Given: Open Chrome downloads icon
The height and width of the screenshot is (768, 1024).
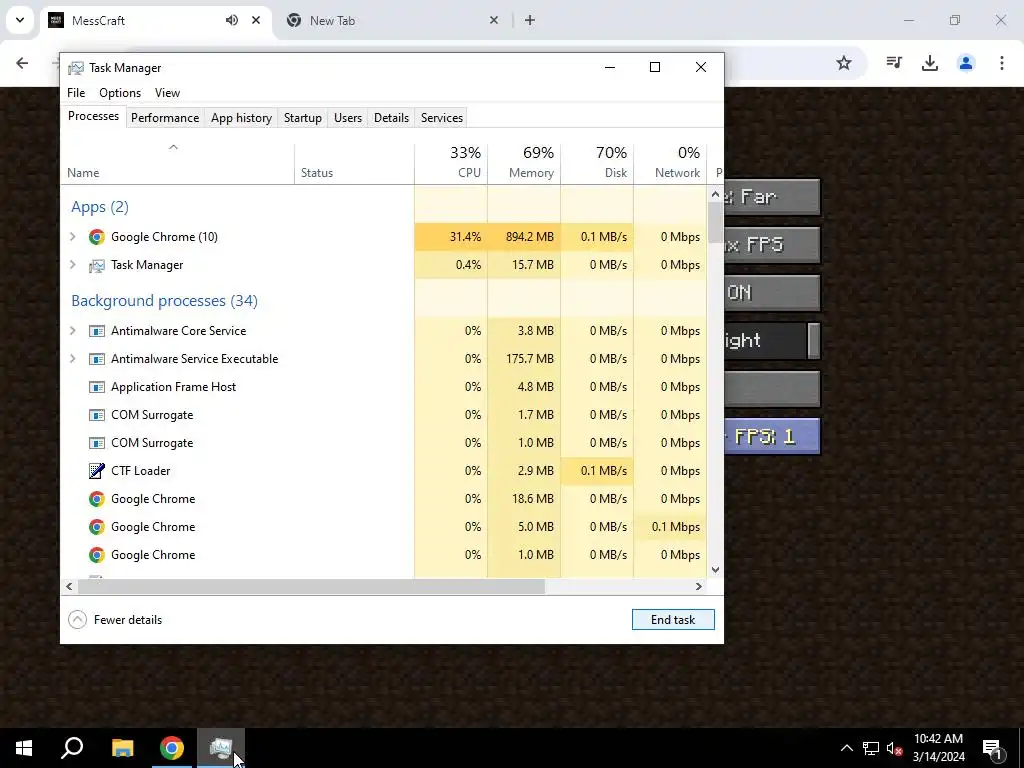Looking at the screenshot, I should (x=930, y=63).
